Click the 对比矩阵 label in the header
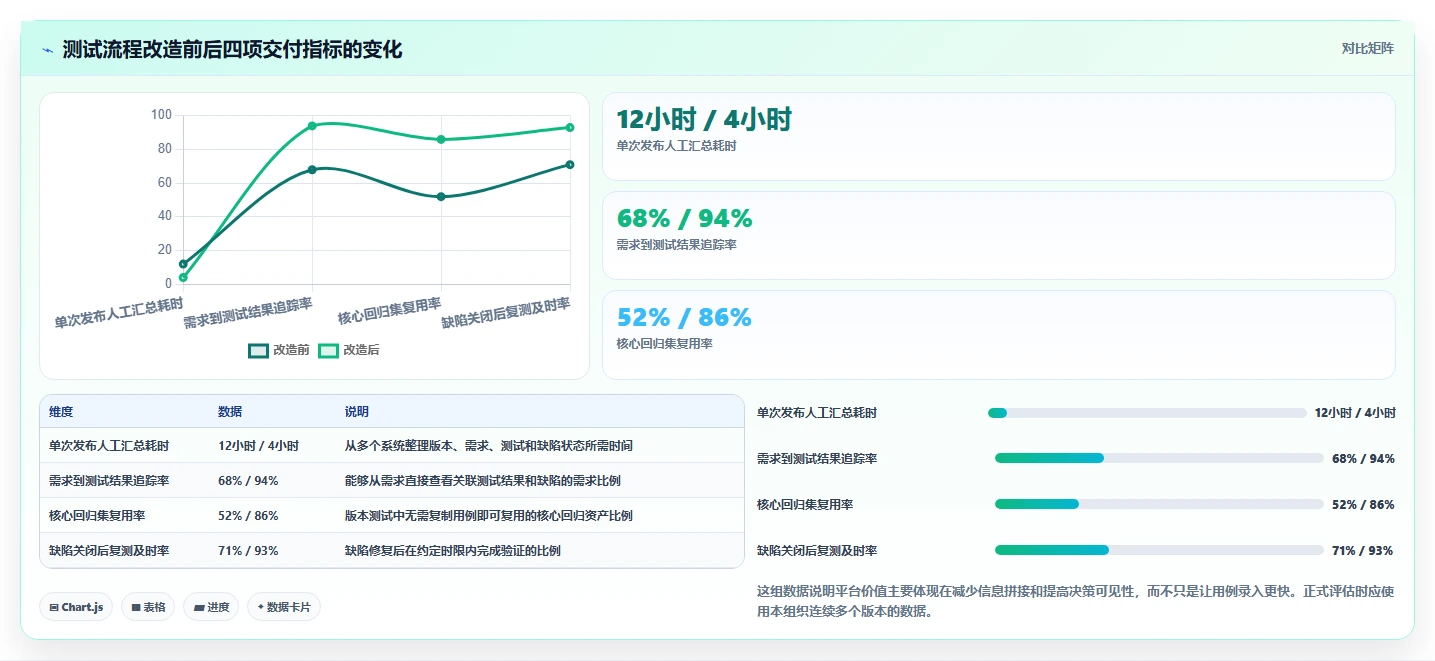 [x=1368, y=48]
